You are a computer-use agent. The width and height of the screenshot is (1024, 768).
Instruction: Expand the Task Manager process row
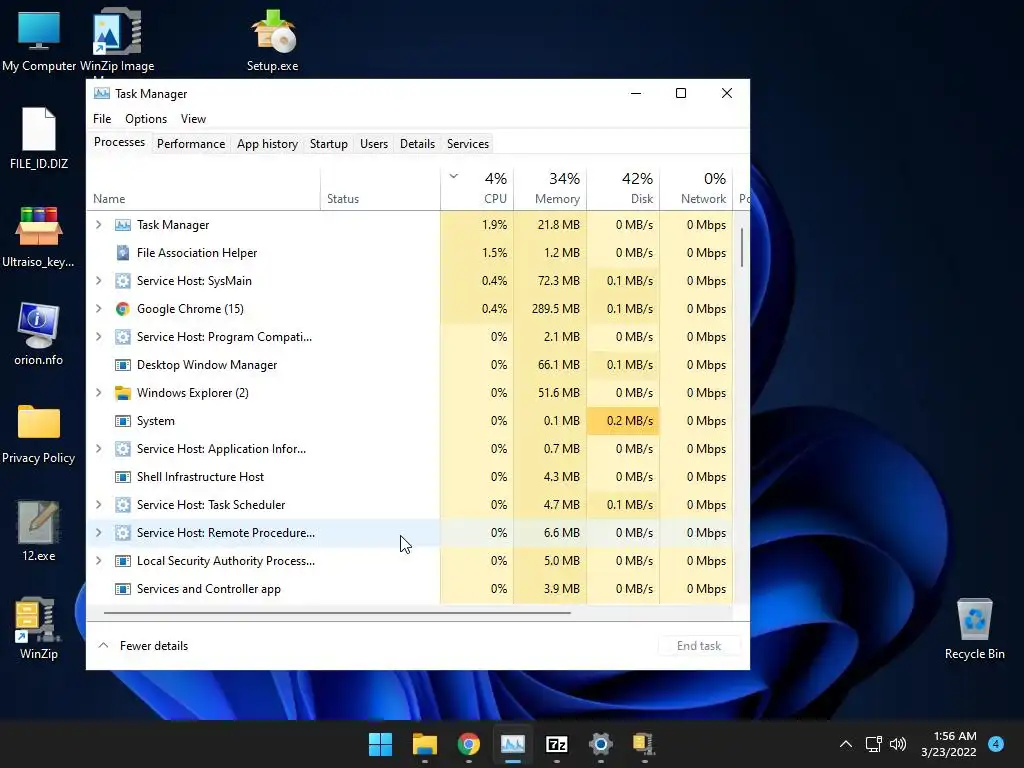pos(99,225)
